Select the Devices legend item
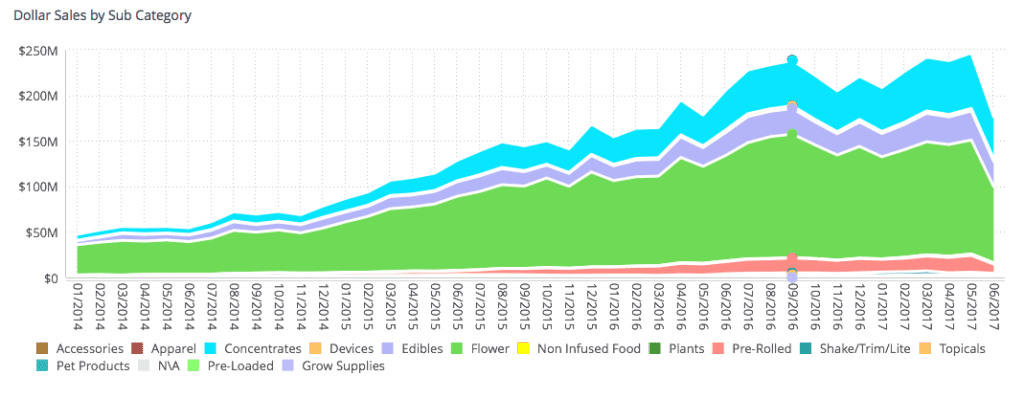The height and width of the screenshot is (398, 1024). 341,349
